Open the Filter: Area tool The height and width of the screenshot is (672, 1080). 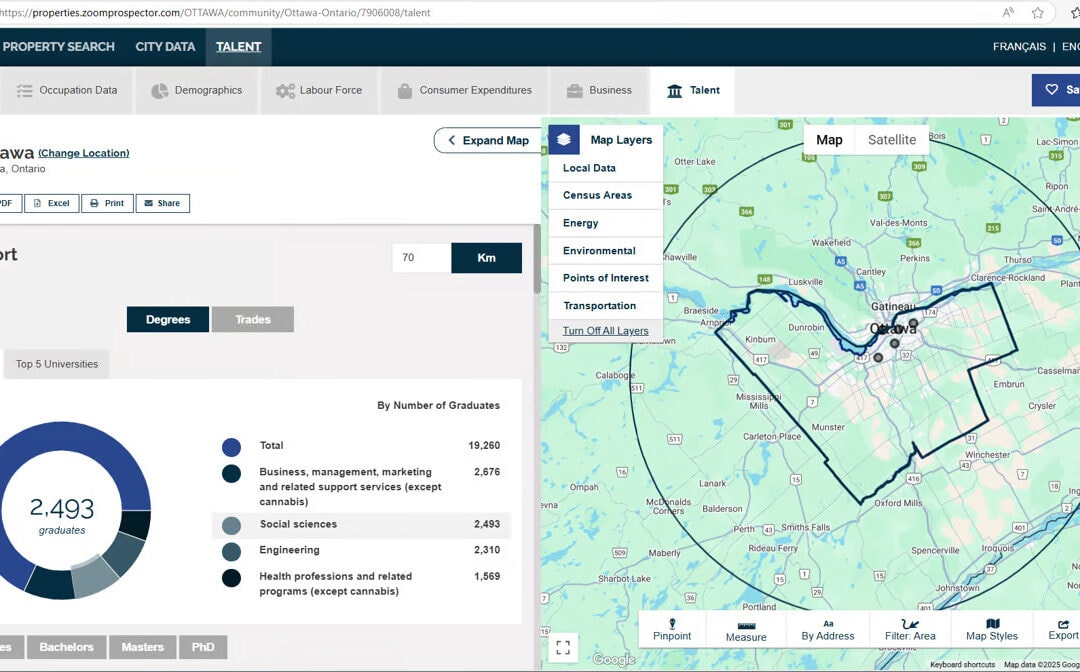pyautogui.click(x=910, y=629)
